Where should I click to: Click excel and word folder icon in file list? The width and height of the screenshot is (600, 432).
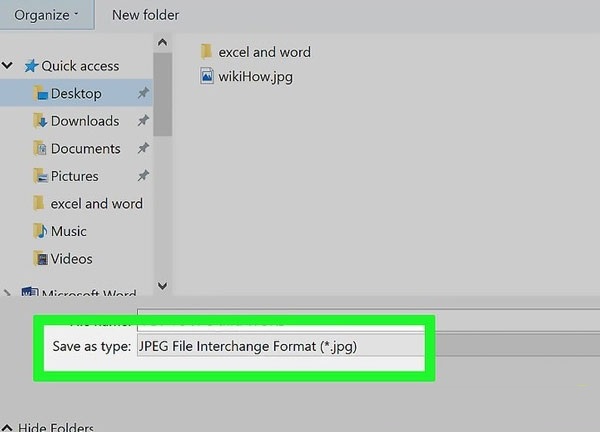(207, 51)
